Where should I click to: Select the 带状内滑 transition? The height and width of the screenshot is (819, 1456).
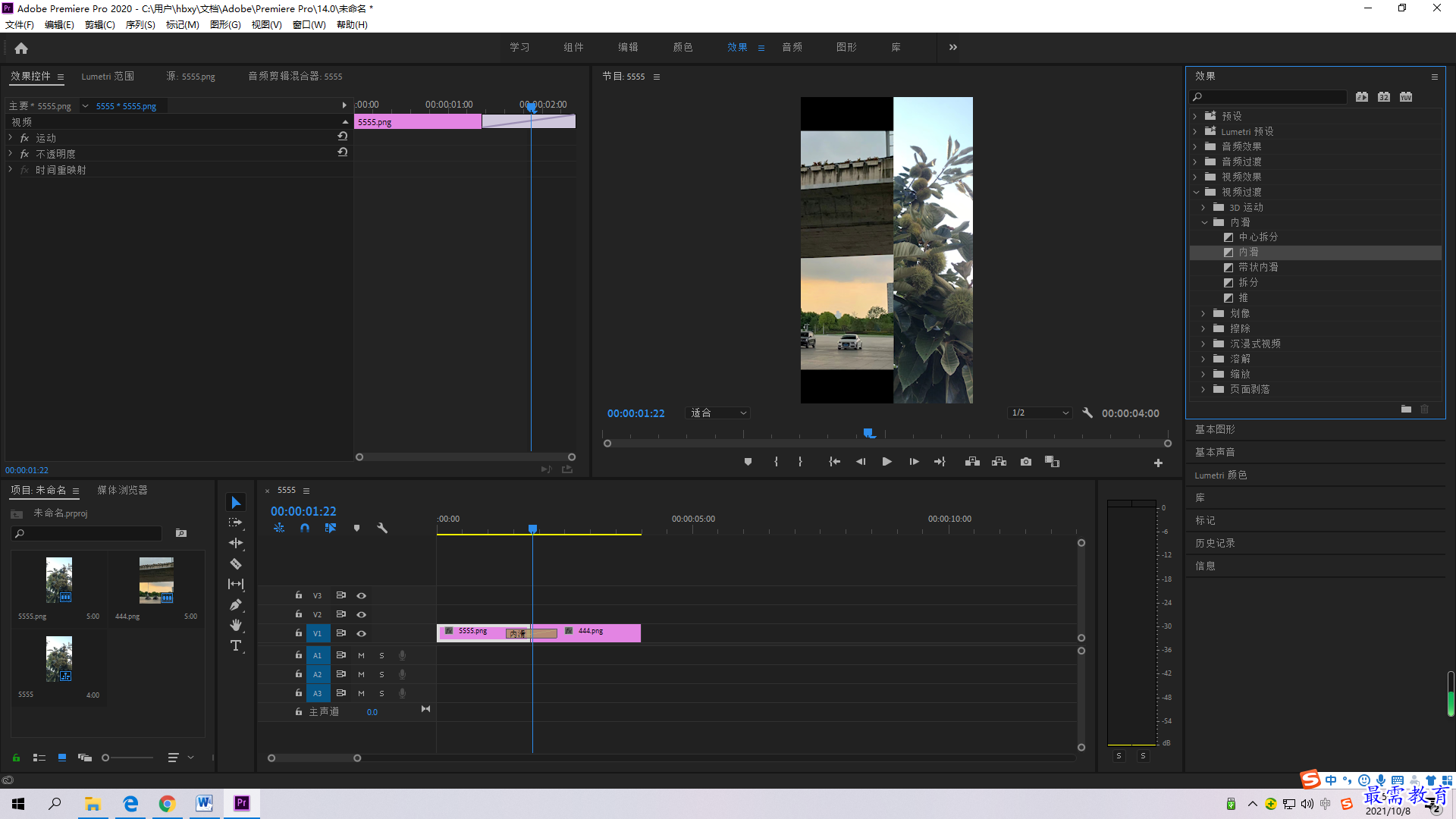(1258, 267)
